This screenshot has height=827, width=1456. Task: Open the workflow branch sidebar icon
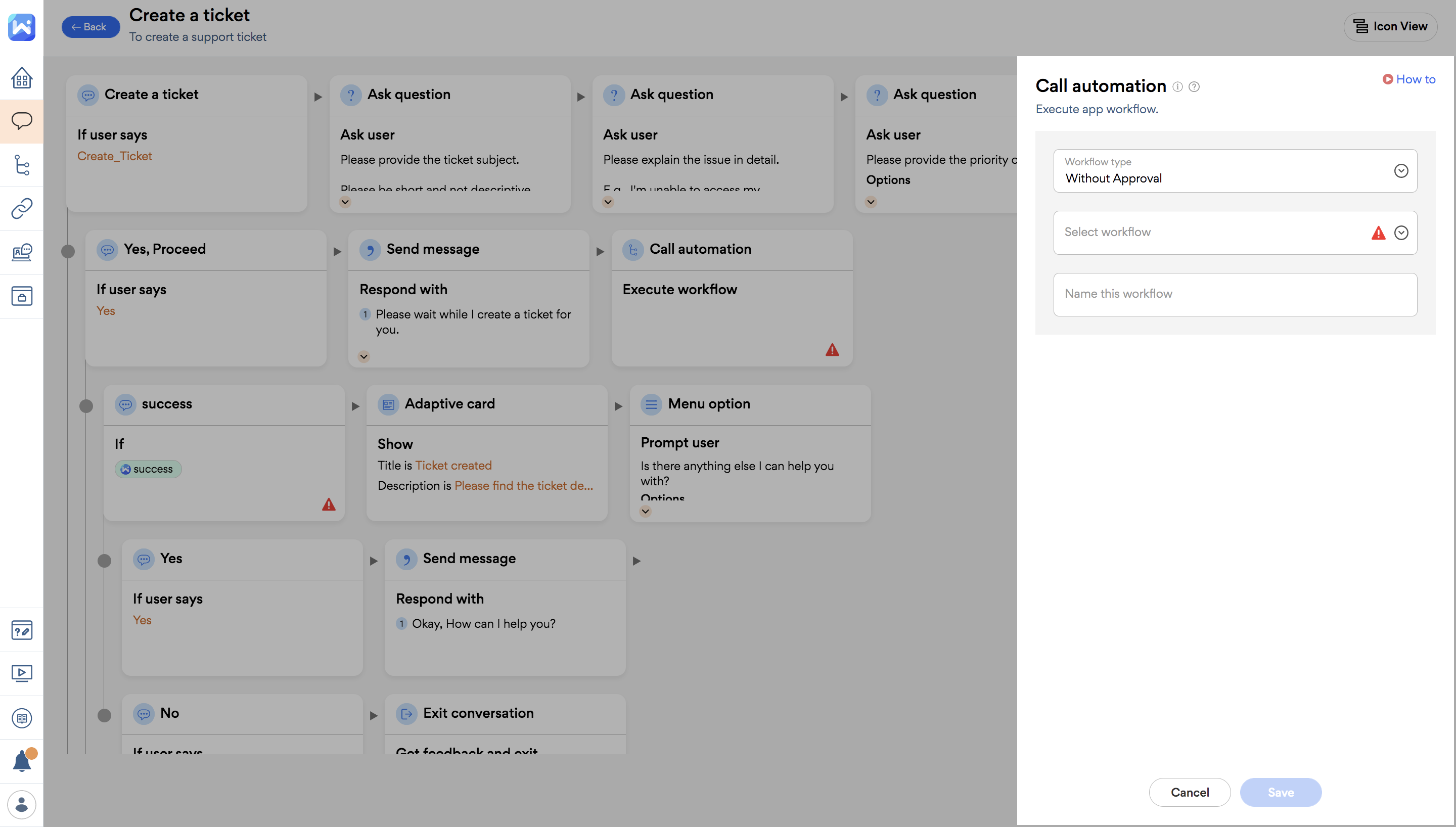coord(22,165)
